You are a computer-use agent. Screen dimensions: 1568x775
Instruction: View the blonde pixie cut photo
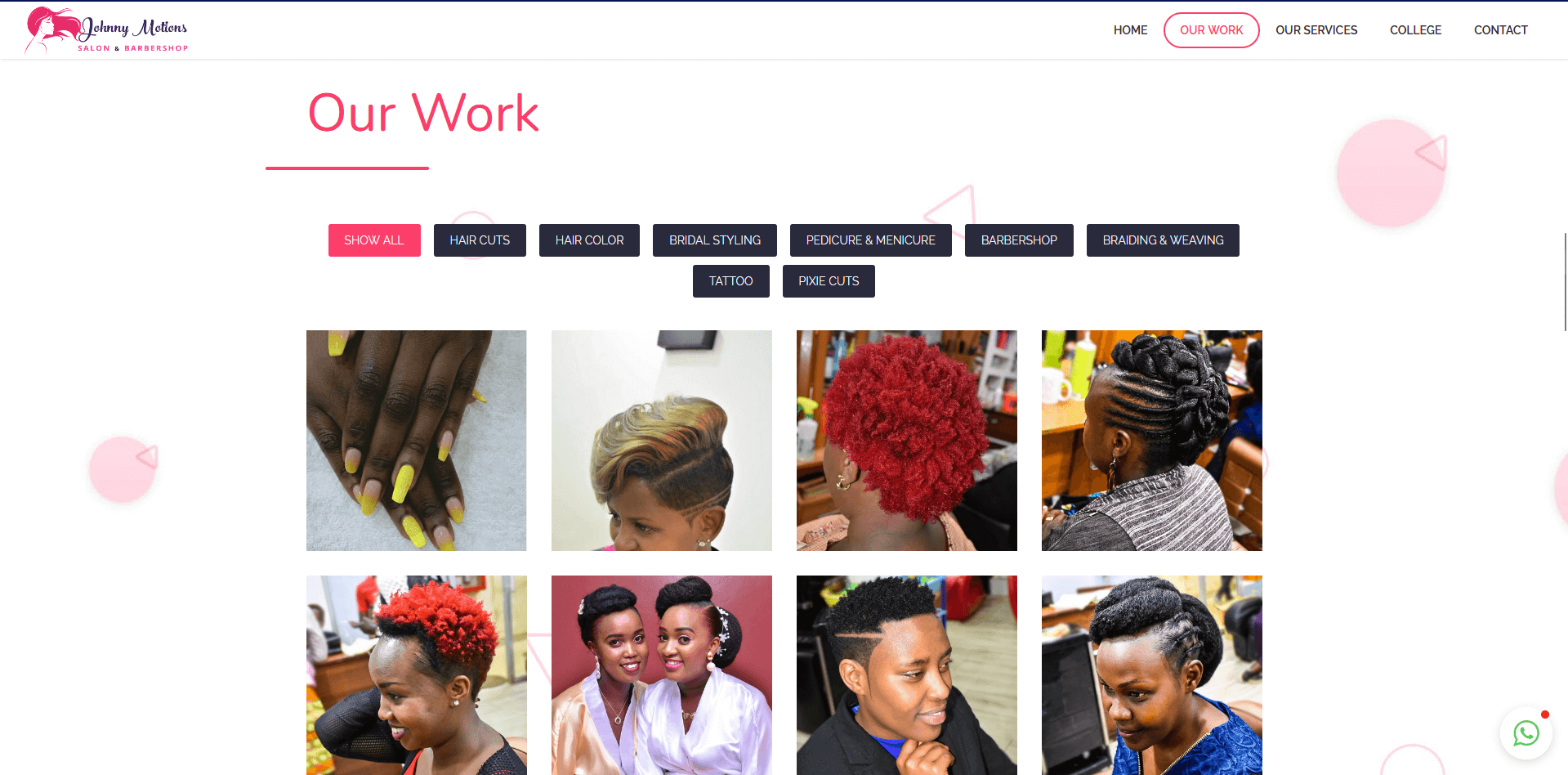pos(662,441)
